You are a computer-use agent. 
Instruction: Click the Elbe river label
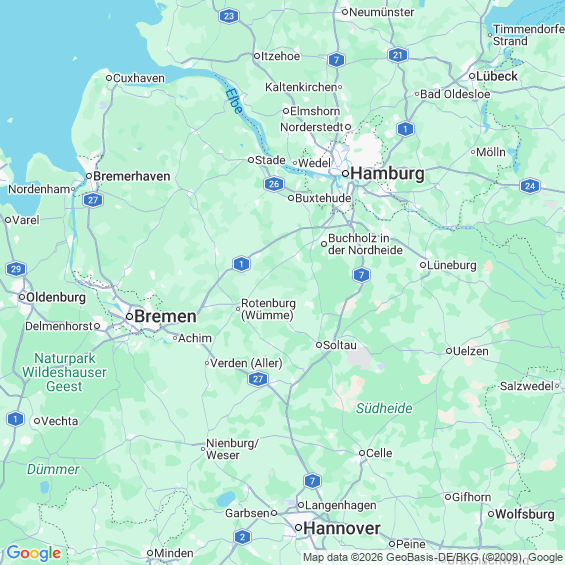click(234, 101)
